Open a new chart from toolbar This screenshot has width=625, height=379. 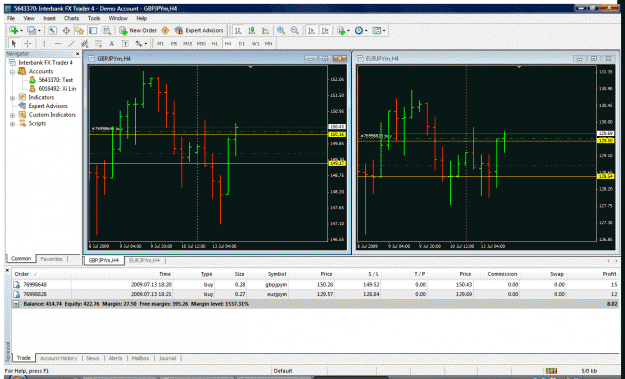coord(14,31)
